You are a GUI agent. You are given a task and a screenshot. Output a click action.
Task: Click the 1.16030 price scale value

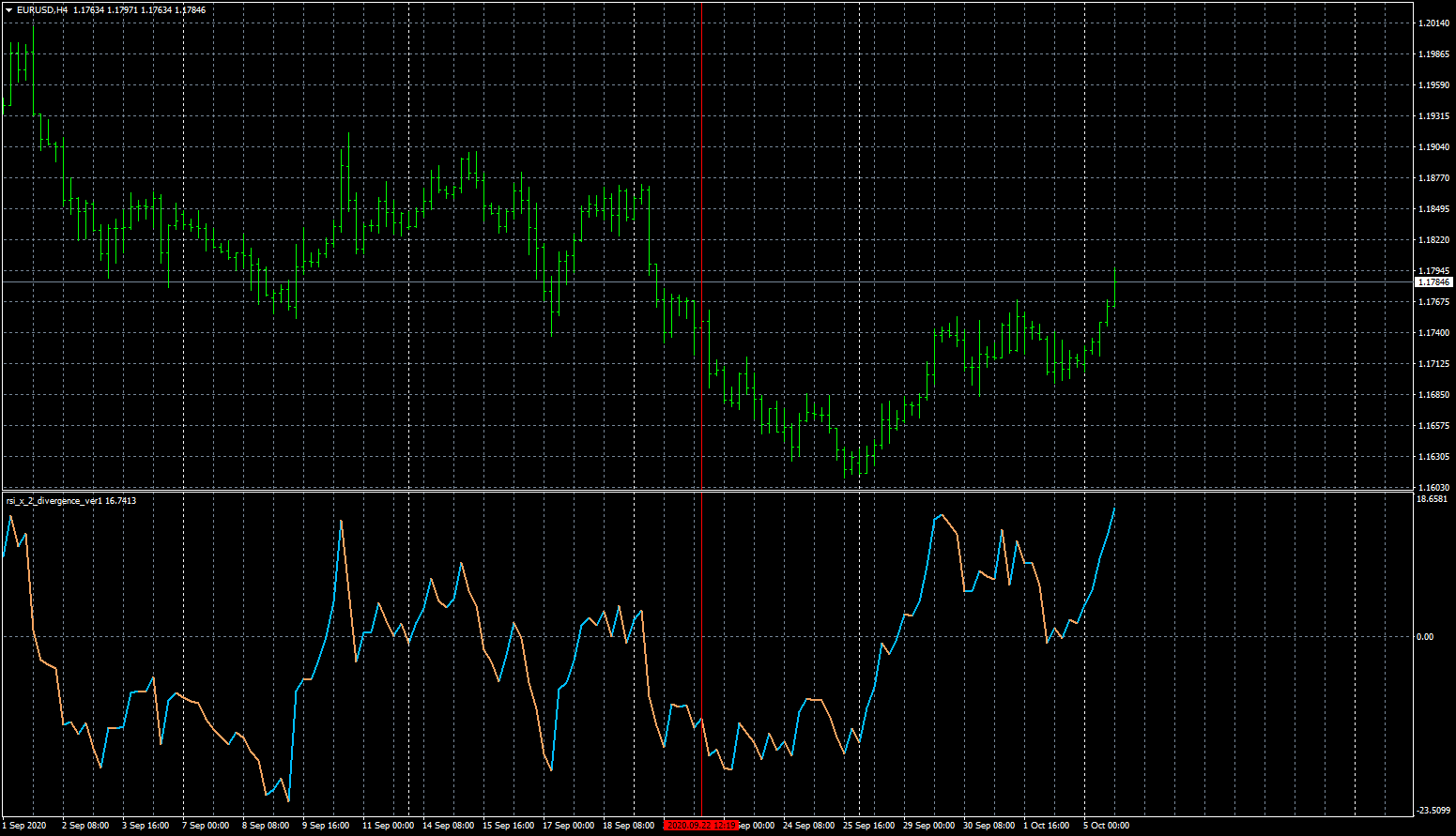(x=1433, y=488)
